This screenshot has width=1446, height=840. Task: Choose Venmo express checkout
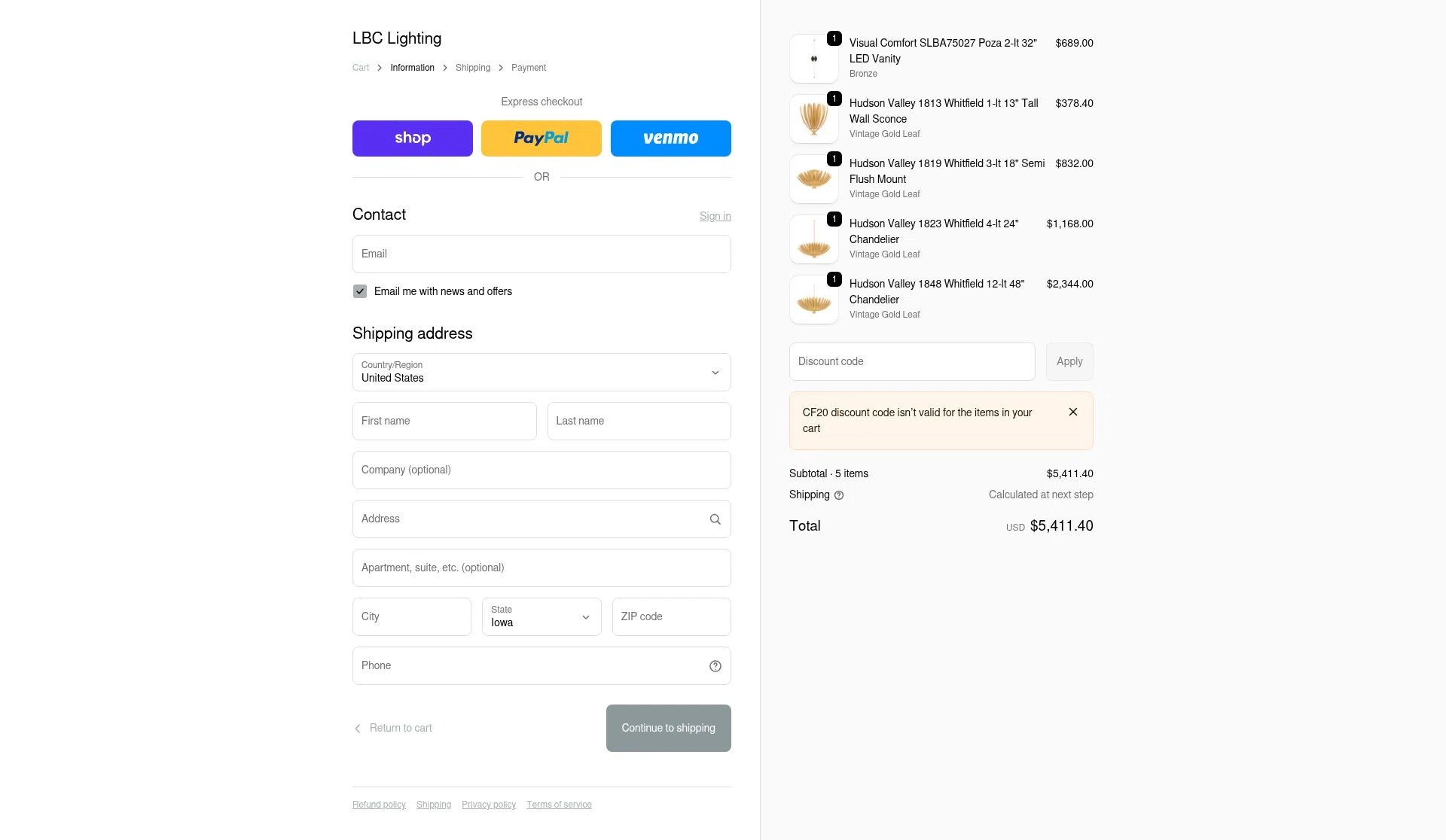point(670,138)
